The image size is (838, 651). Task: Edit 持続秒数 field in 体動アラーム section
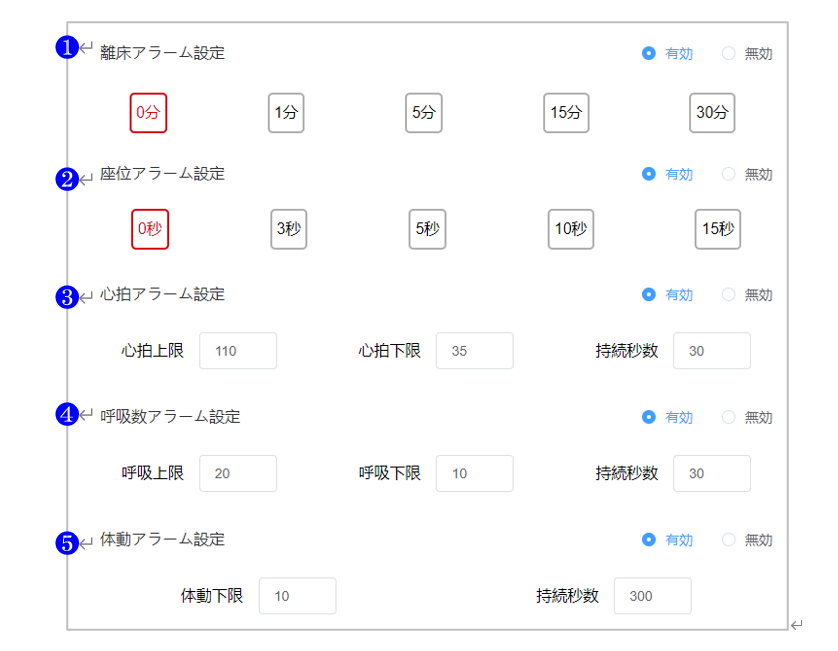click(x=652, y=596)
